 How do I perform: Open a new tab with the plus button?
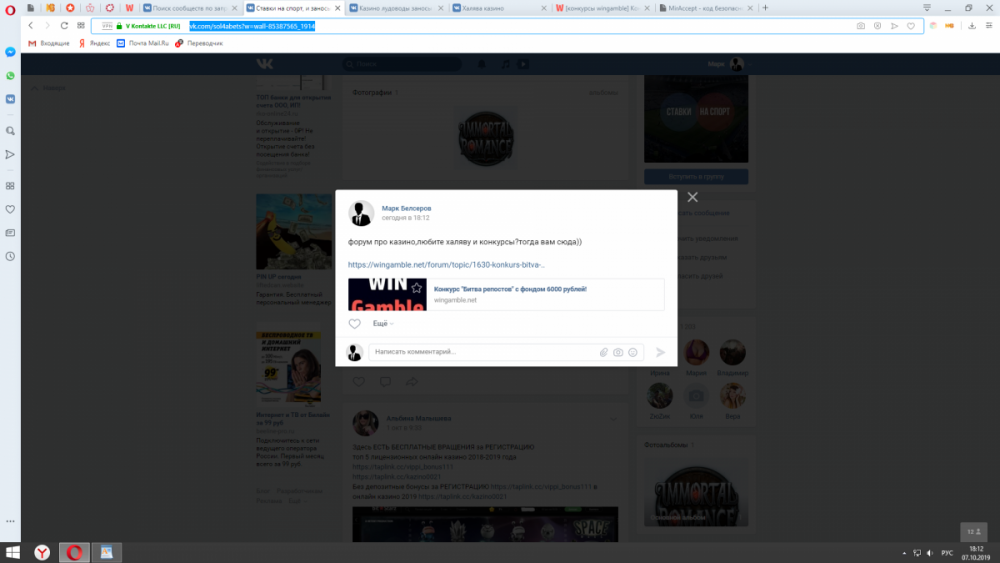click(x=765, y=8)
